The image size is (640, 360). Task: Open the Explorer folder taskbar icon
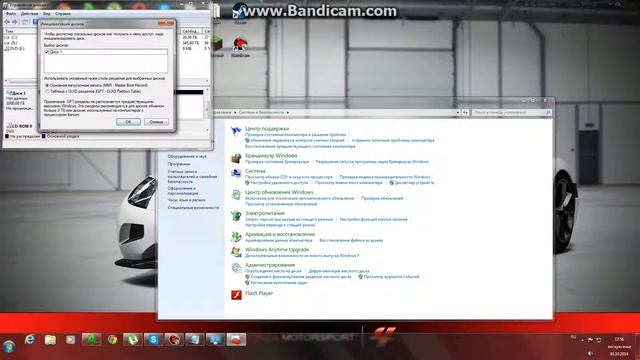point(50,340)
